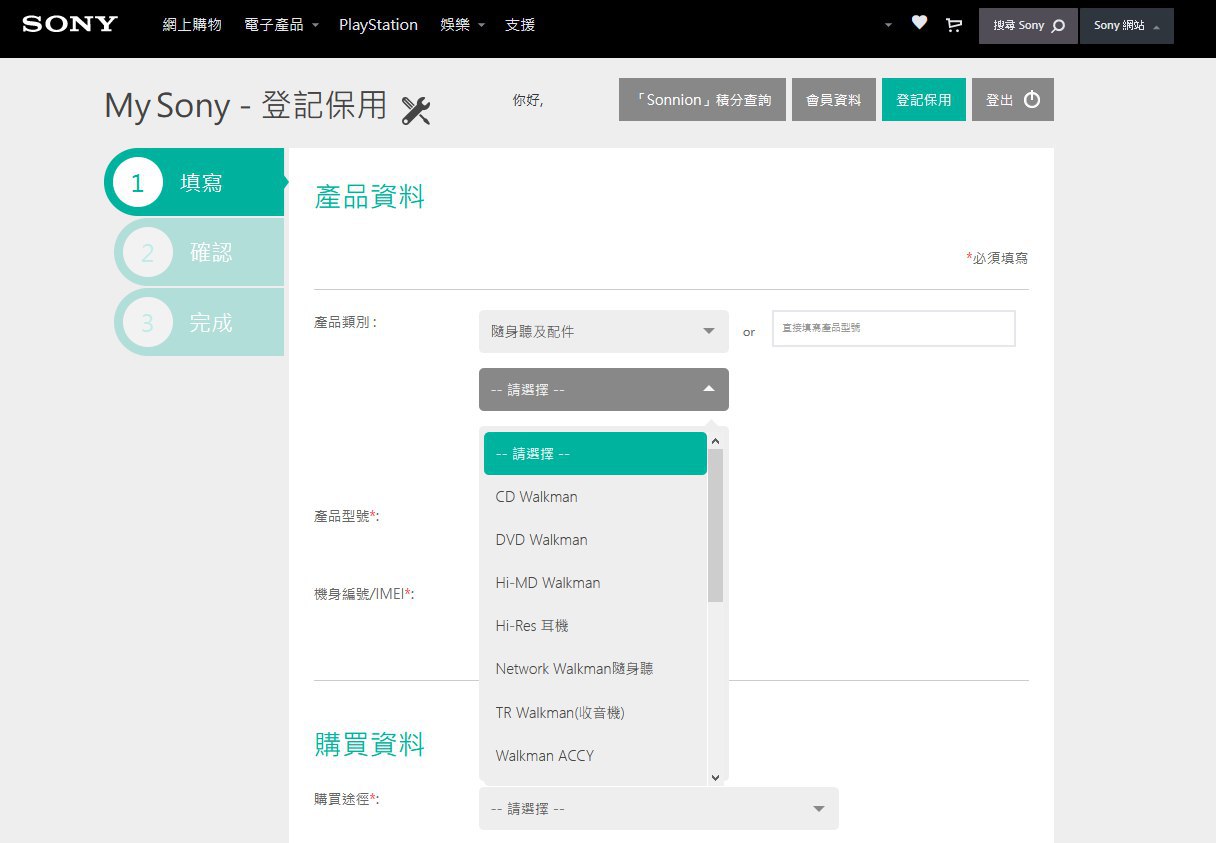Choose CD Walkman from the list
Viewport: 1216px width, 843px height.
point(595,497)
